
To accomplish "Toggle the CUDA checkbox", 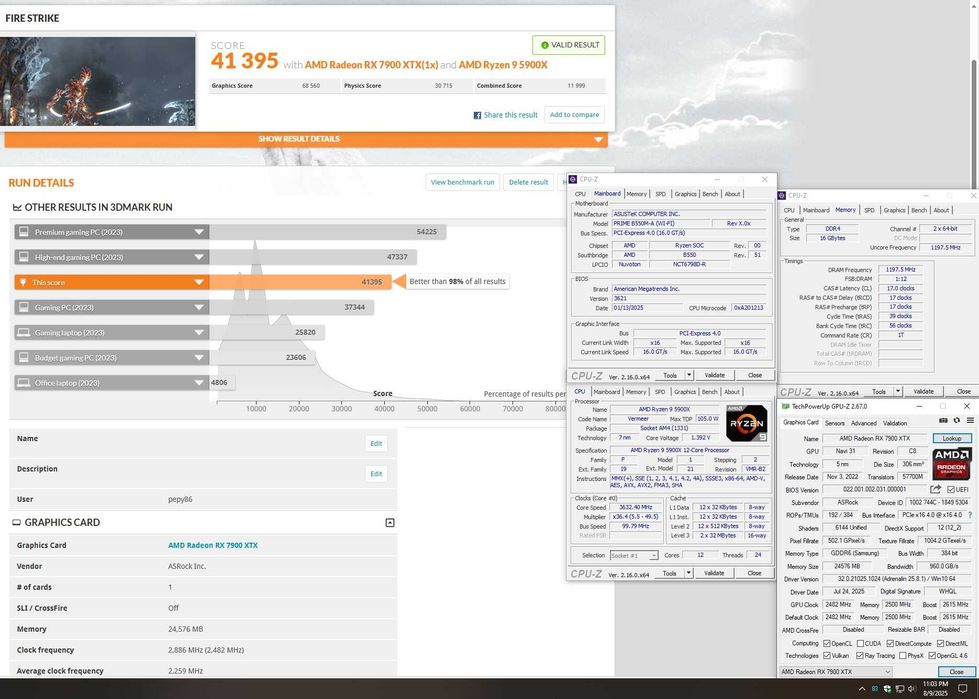I will coord(860,643).
